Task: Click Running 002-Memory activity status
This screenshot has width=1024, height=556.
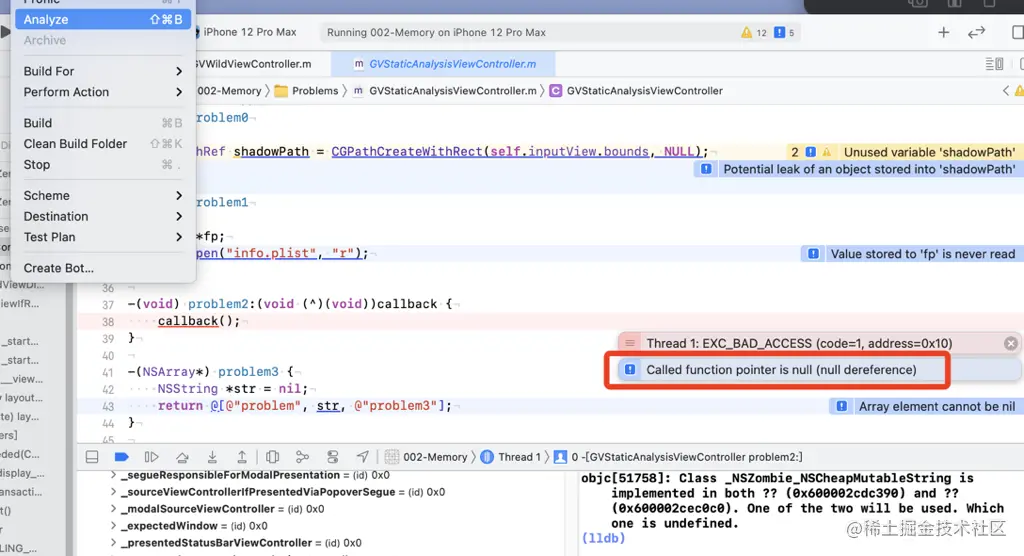Action: (x=436, y=33)
